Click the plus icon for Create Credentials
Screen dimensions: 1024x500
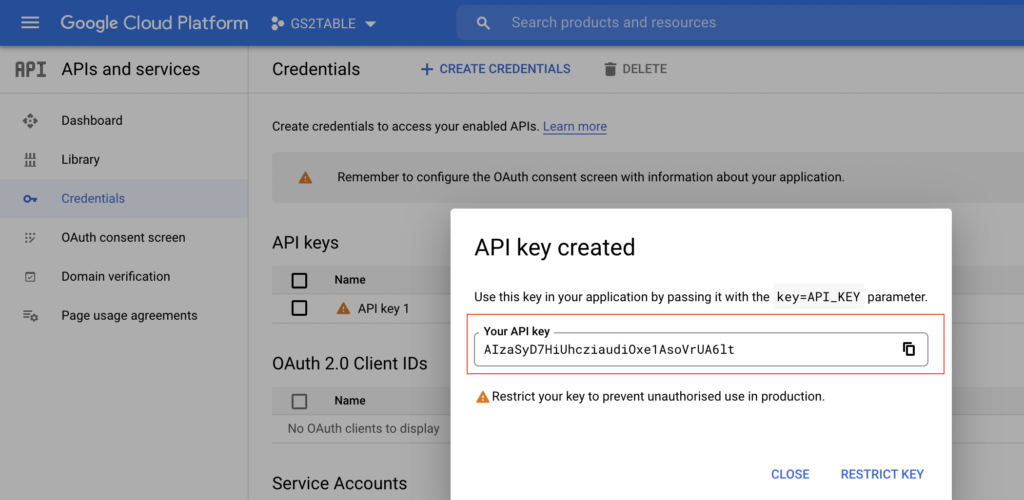(x=426, y=69)
